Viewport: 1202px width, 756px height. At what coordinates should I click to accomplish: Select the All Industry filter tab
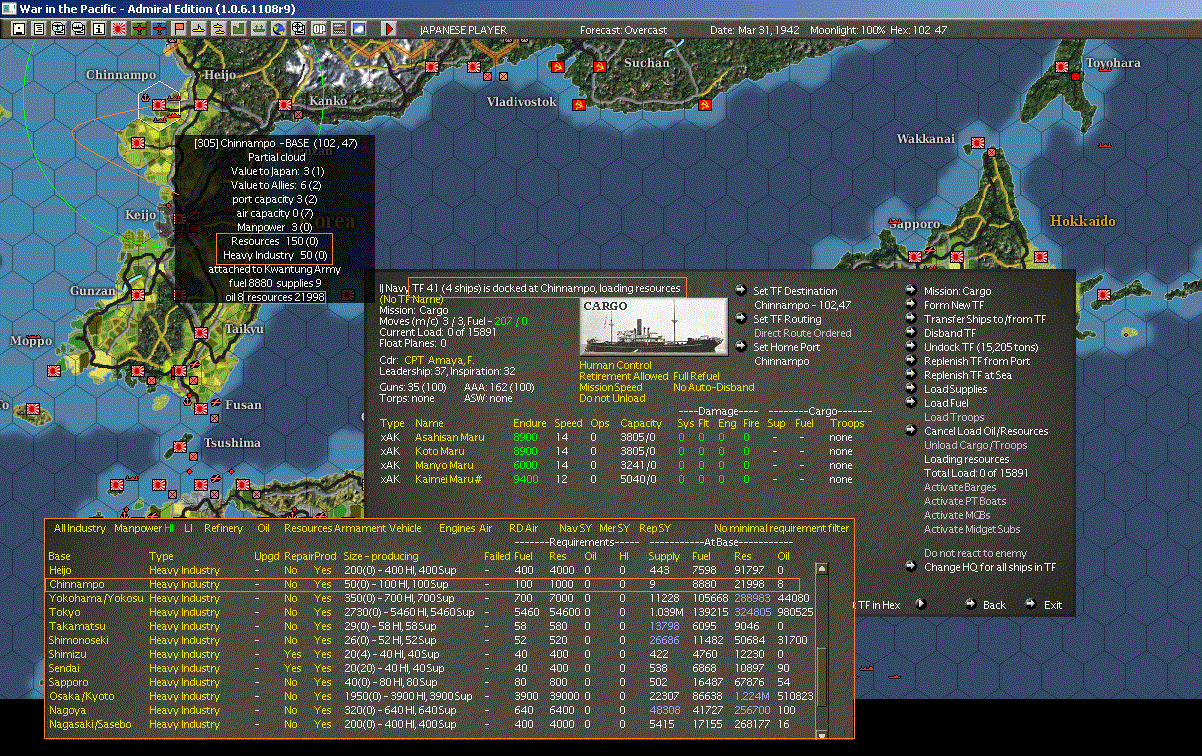(x=80, y=528)
